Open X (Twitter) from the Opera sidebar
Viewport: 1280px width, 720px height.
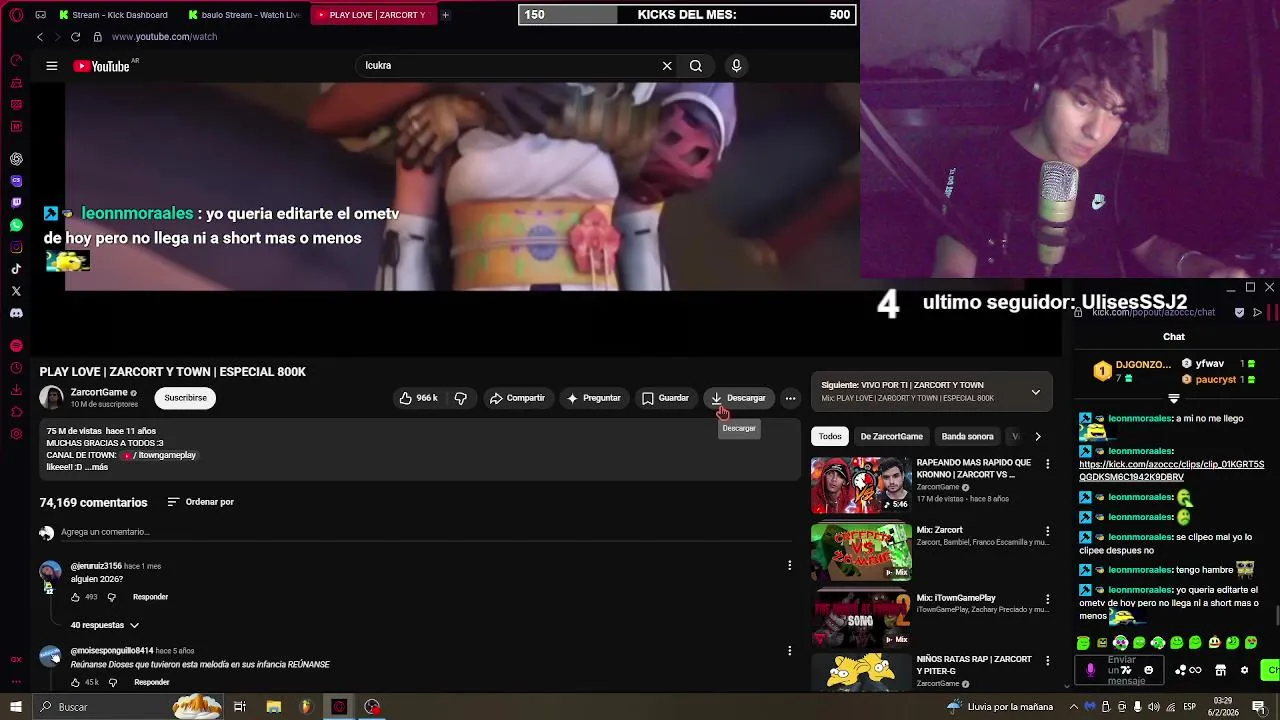click(16, 291)
